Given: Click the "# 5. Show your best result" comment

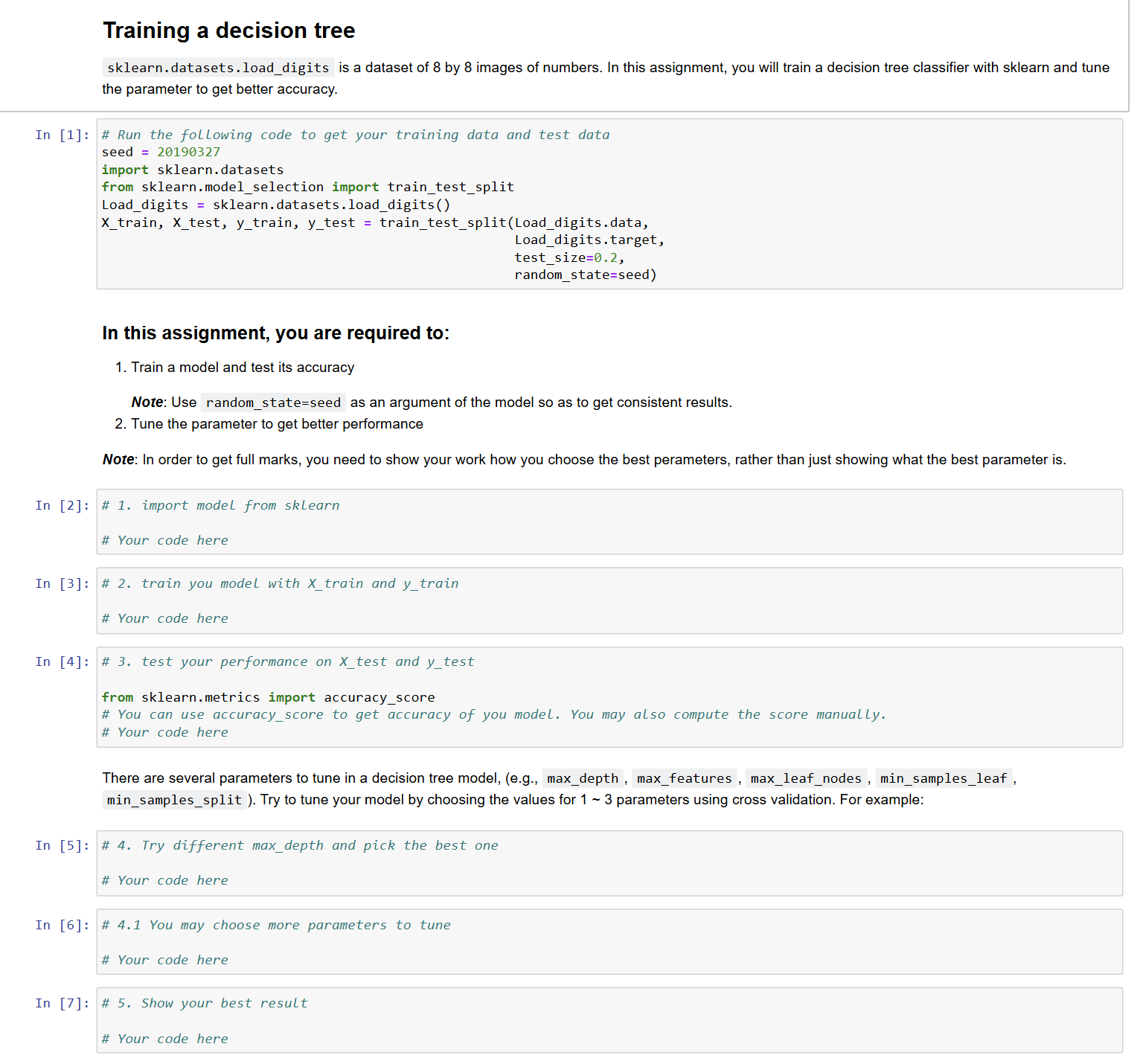Looking at the screenshot, I should [205, 1003].
